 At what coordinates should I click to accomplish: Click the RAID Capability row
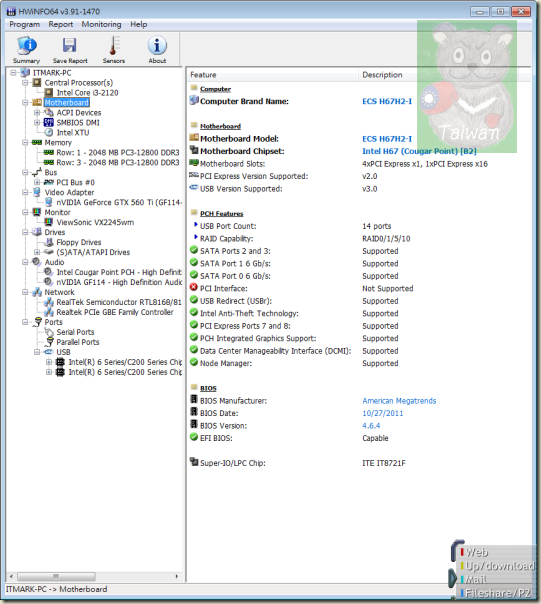coord(358,238)
